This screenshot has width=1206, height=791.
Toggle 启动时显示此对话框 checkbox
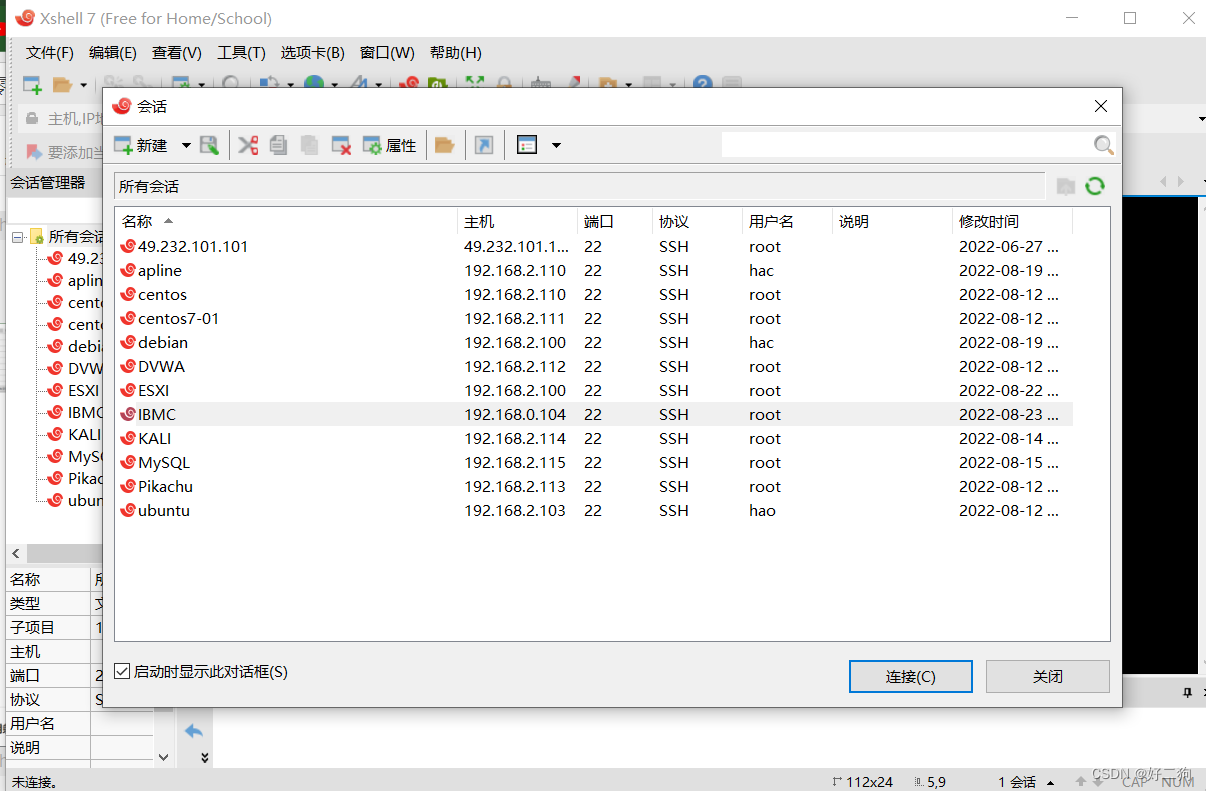(x=122, y=672)
